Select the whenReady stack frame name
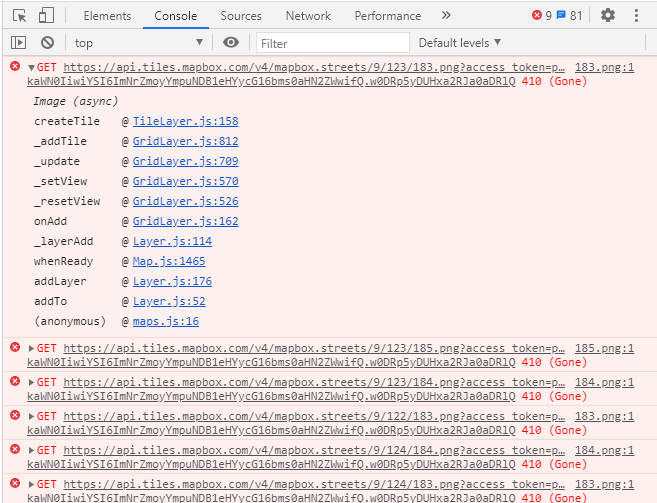 click(x=64, y=262)
